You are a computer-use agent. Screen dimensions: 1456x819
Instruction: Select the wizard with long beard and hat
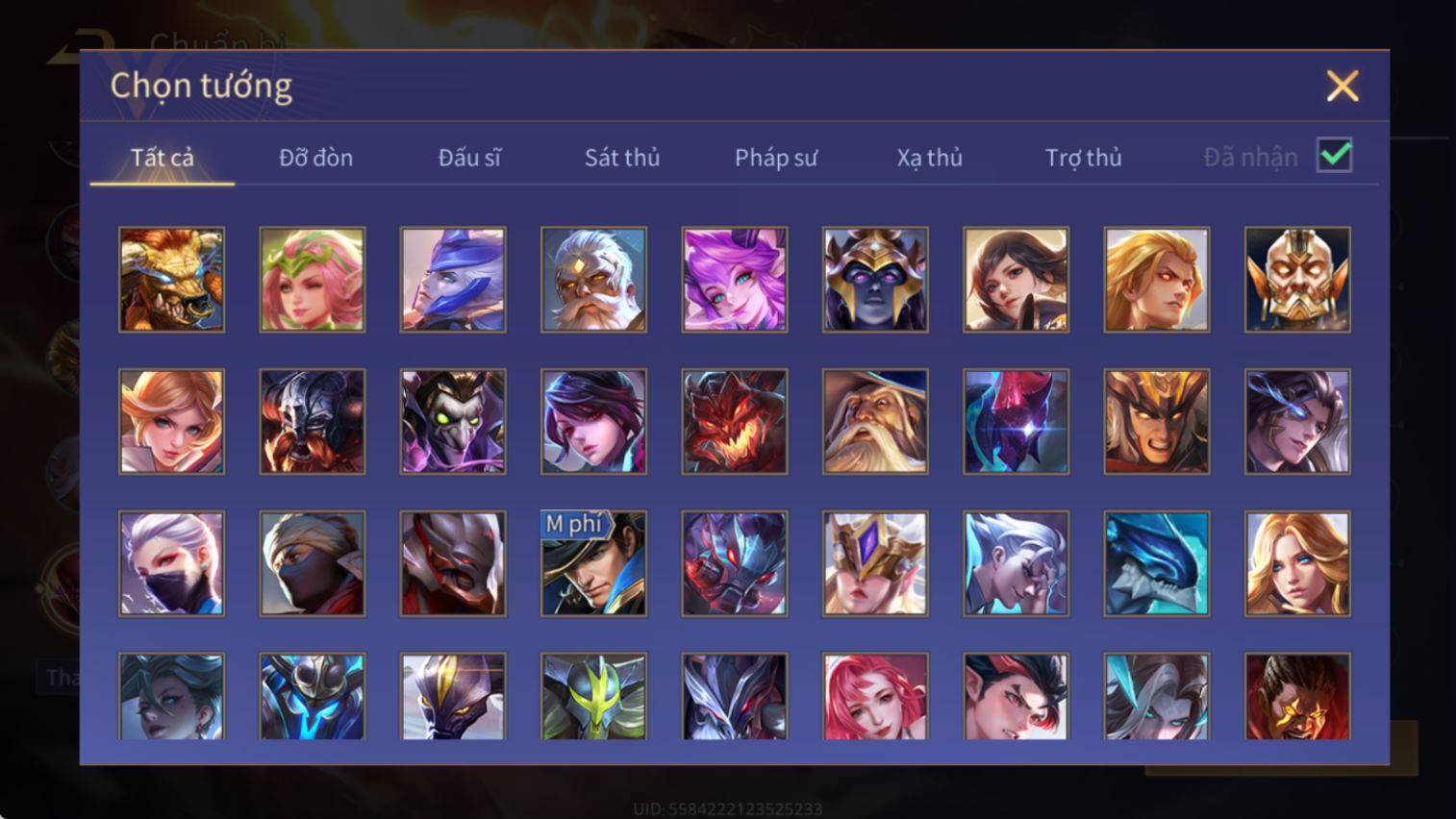click(875, 422)
